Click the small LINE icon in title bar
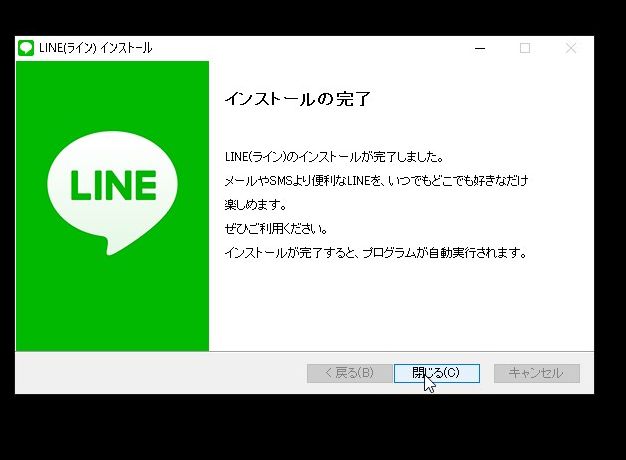This screenshot has height=460, width=626. pyautogui.click(x=26, y=48)
